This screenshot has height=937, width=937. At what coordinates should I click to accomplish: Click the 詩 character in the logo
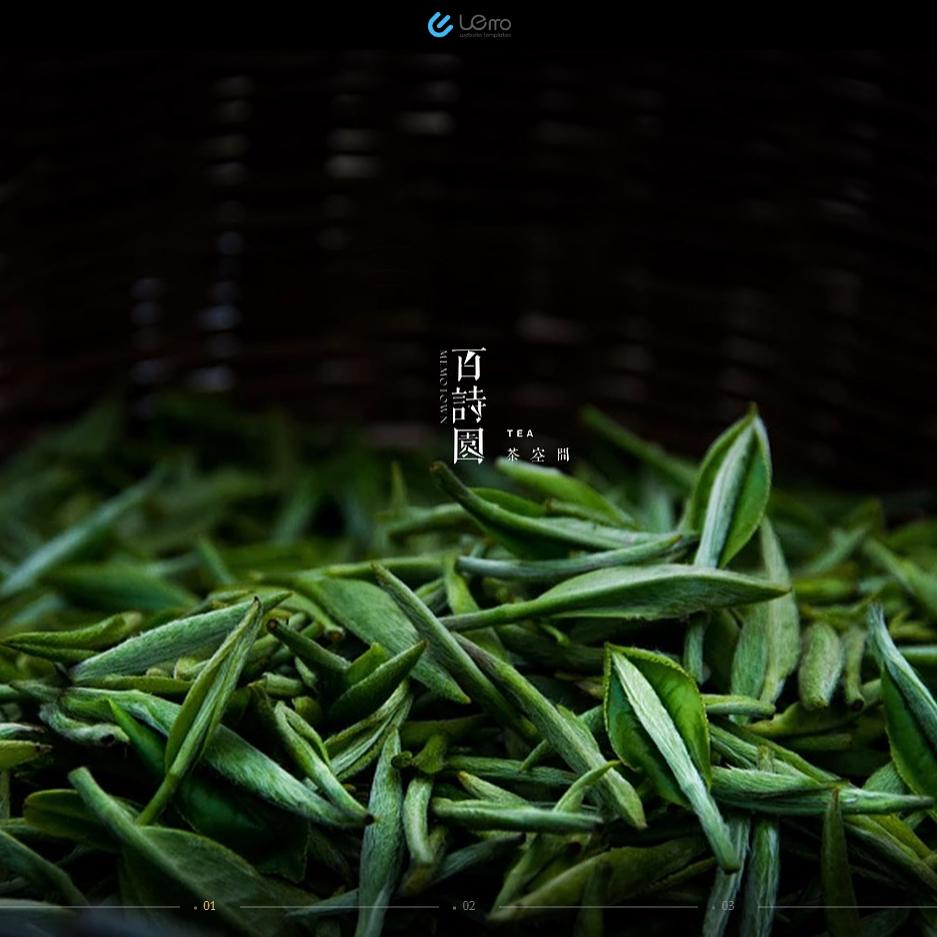468,405
